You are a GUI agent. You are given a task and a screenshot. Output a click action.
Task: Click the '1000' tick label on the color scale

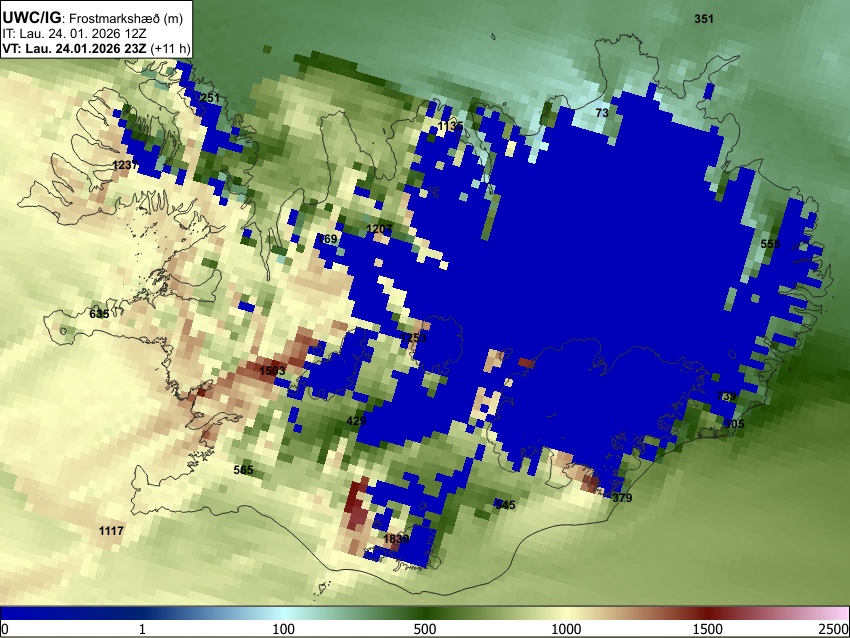click(x=566, y=629)
